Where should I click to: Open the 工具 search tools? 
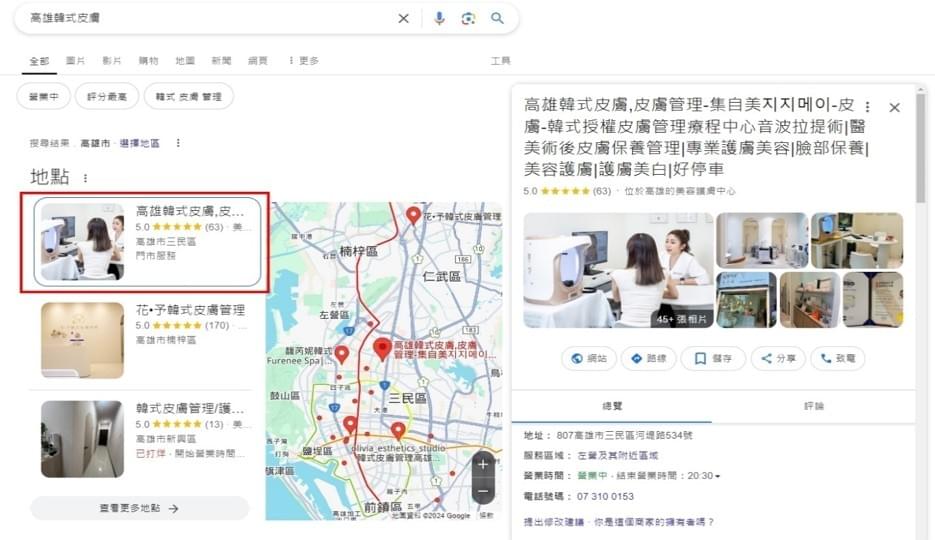tap(500, 61)
